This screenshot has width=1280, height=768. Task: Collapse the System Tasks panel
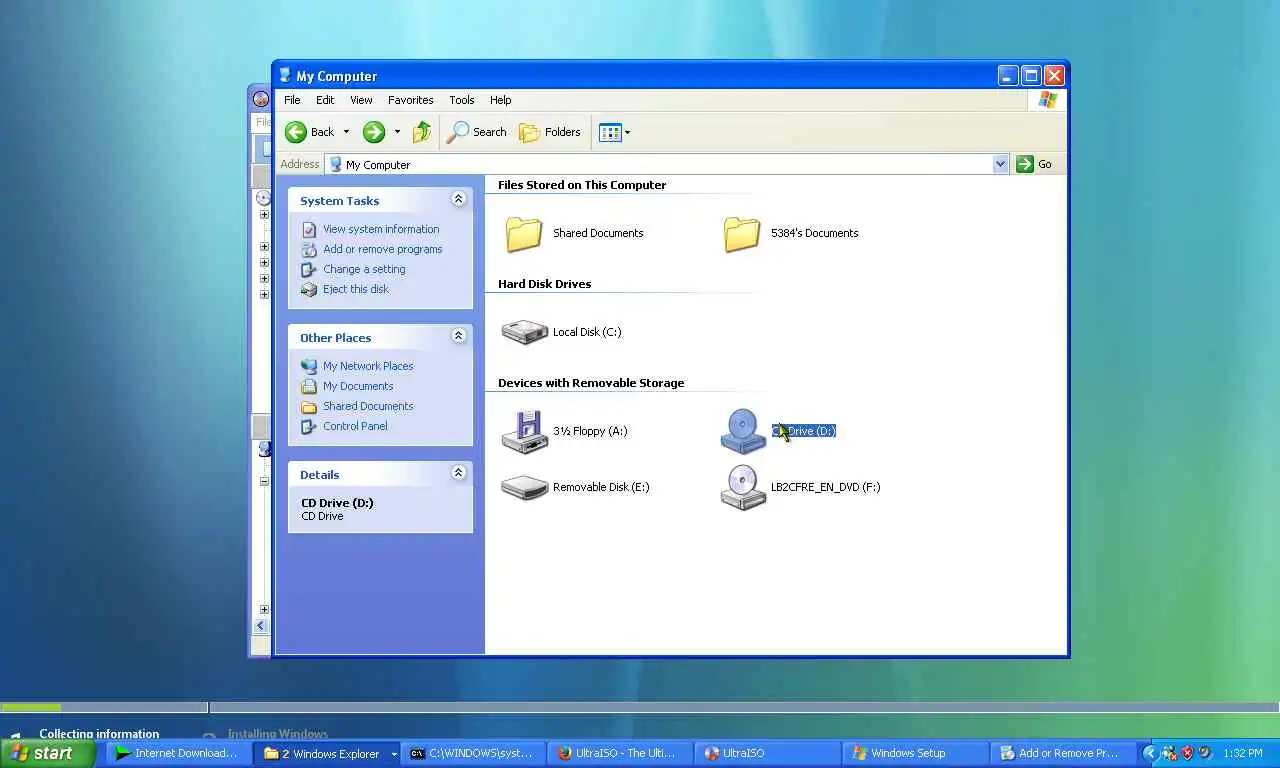459,199
